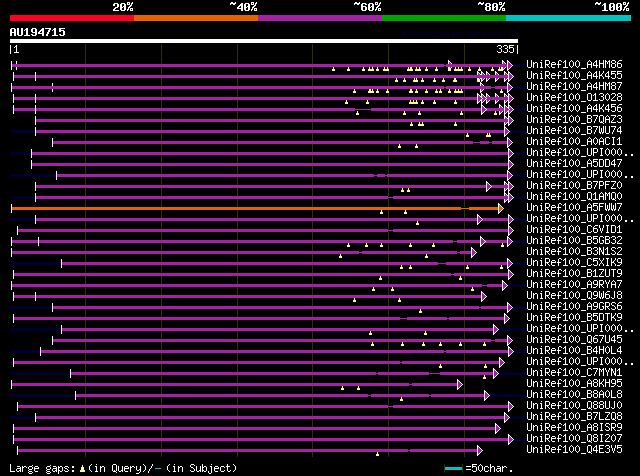640x476 pixels.
Task: Select the UniRef100_A5DD47 label
Action: (574, 163)
